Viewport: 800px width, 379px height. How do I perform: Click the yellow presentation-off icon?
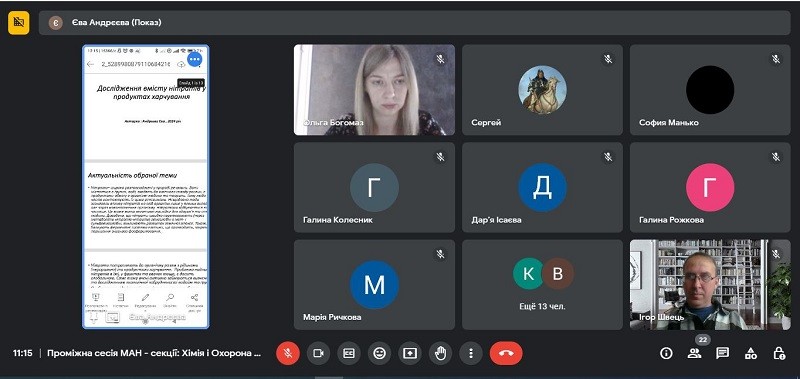tap(19, 22)
